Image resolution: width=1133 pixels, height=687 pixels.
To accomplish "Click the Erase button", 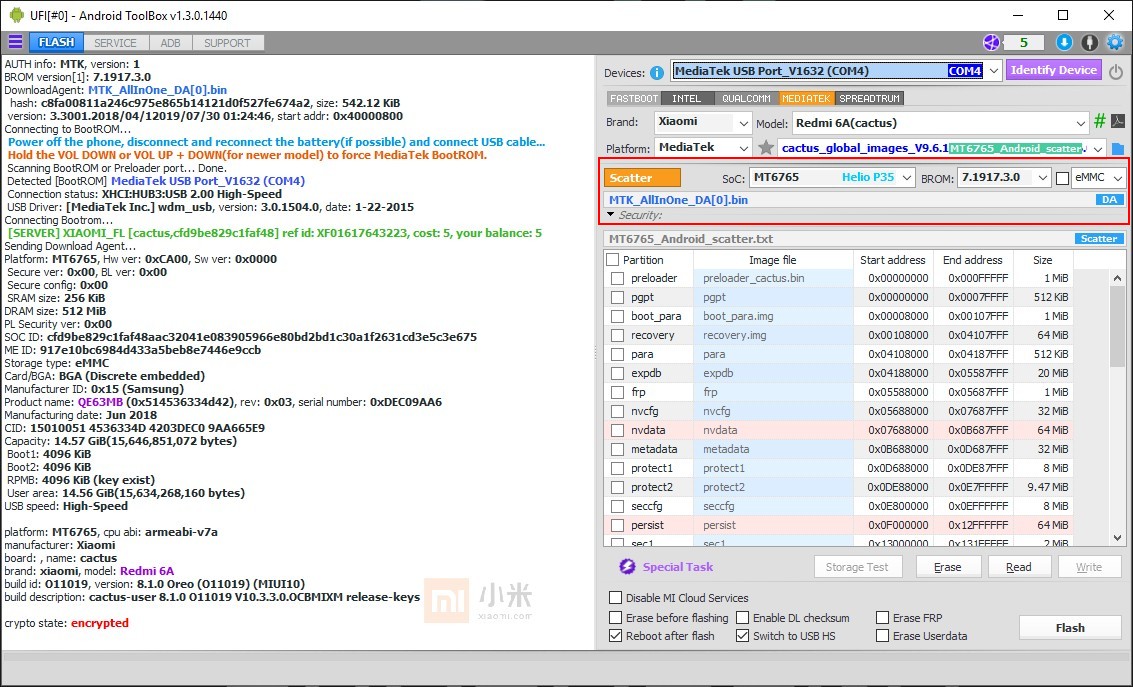I will click(947, 567).
